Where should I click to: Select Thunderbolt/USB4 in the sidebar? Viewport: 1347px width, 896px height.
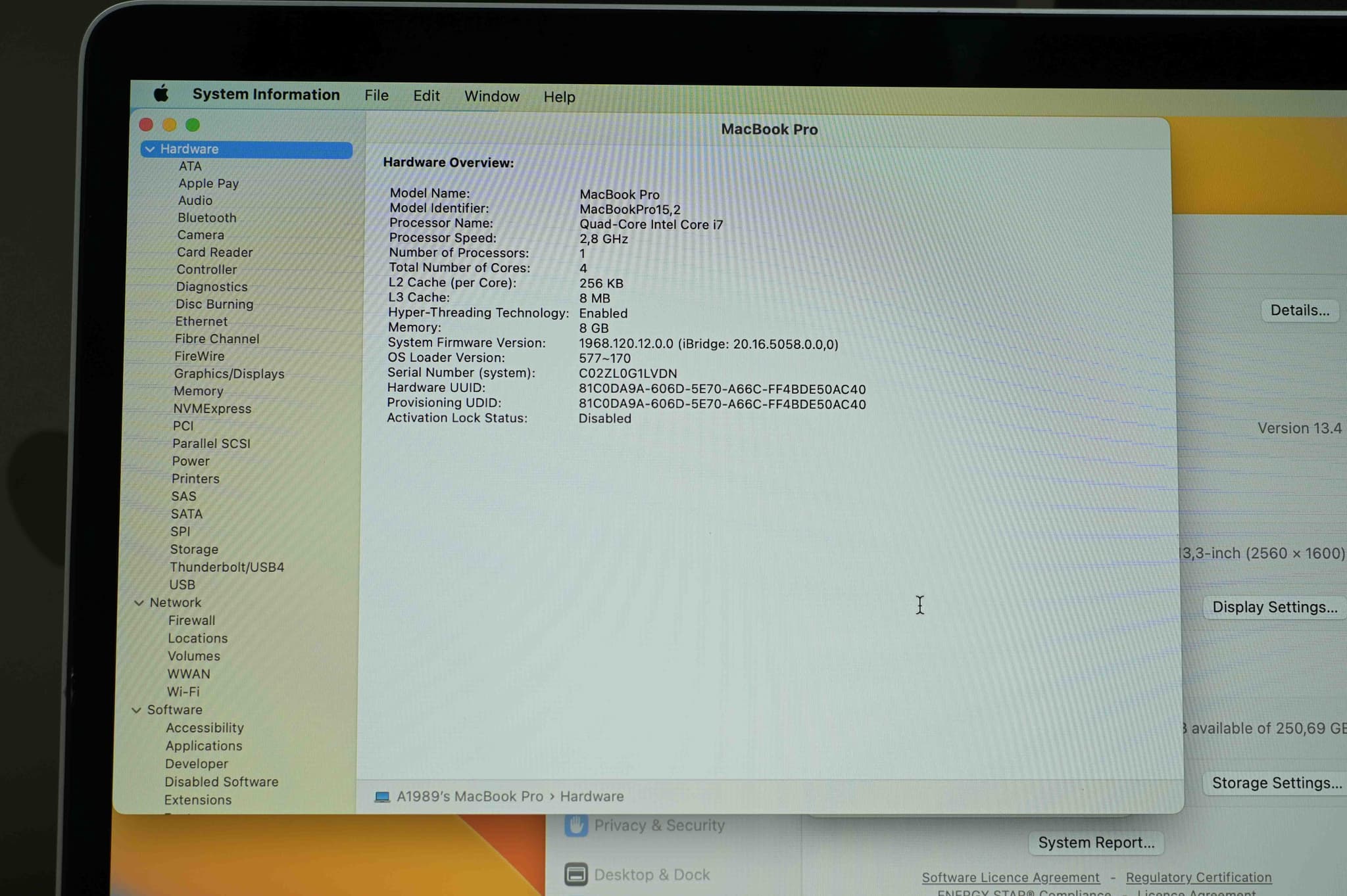click(x=227, y=567)
